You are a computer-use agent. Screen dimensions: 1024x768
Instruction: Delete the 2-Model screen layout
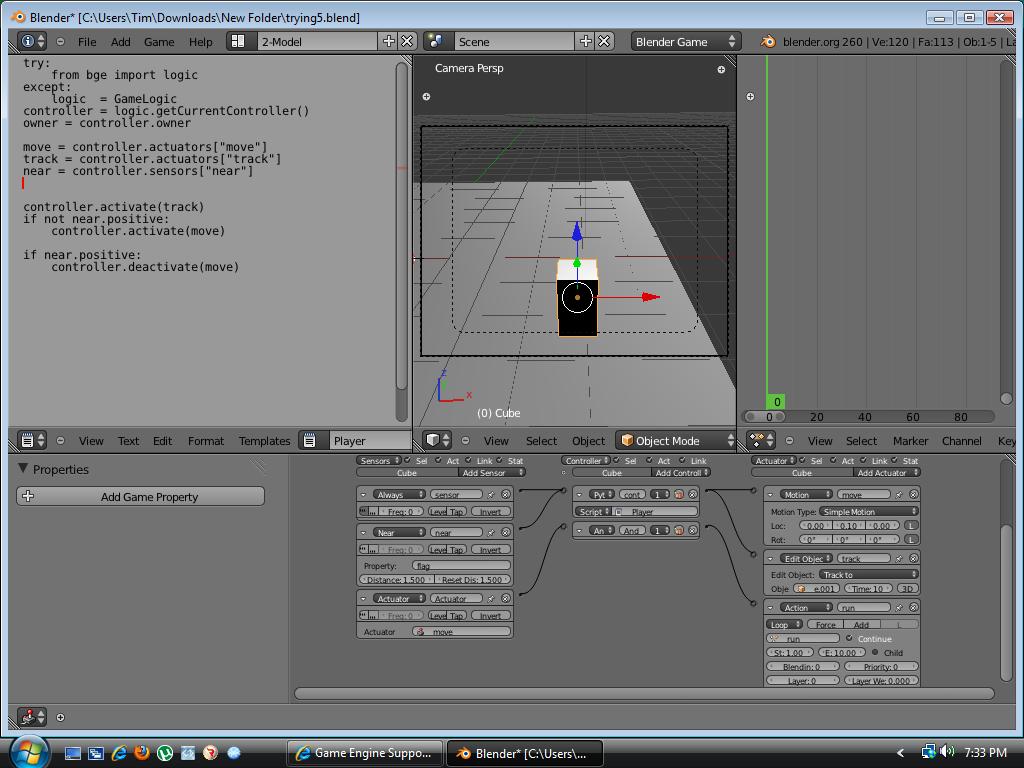(x=407, y=41)
